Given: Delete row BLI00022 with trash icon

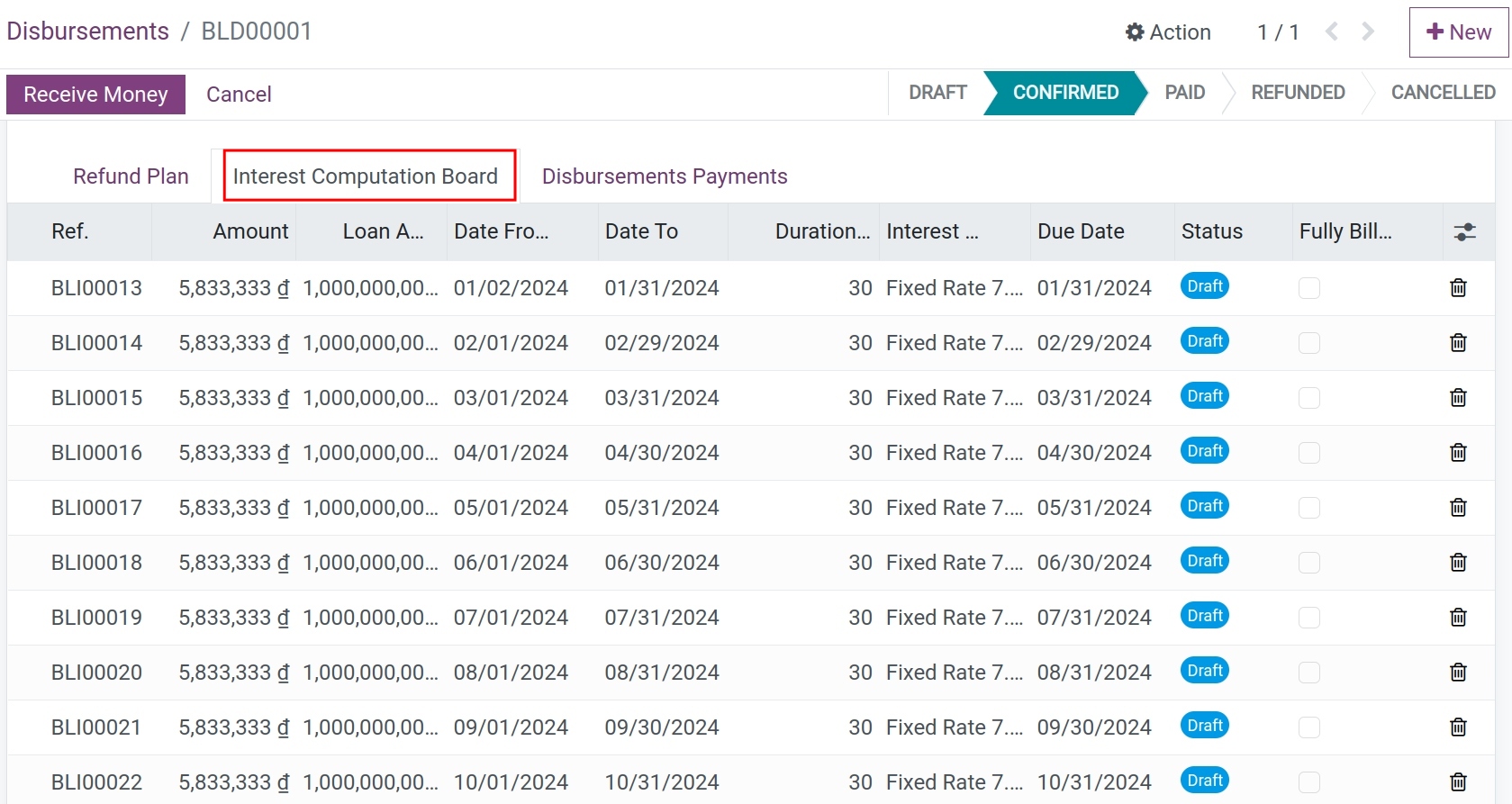Looking at the screenshot, I should pos(1458,782).
